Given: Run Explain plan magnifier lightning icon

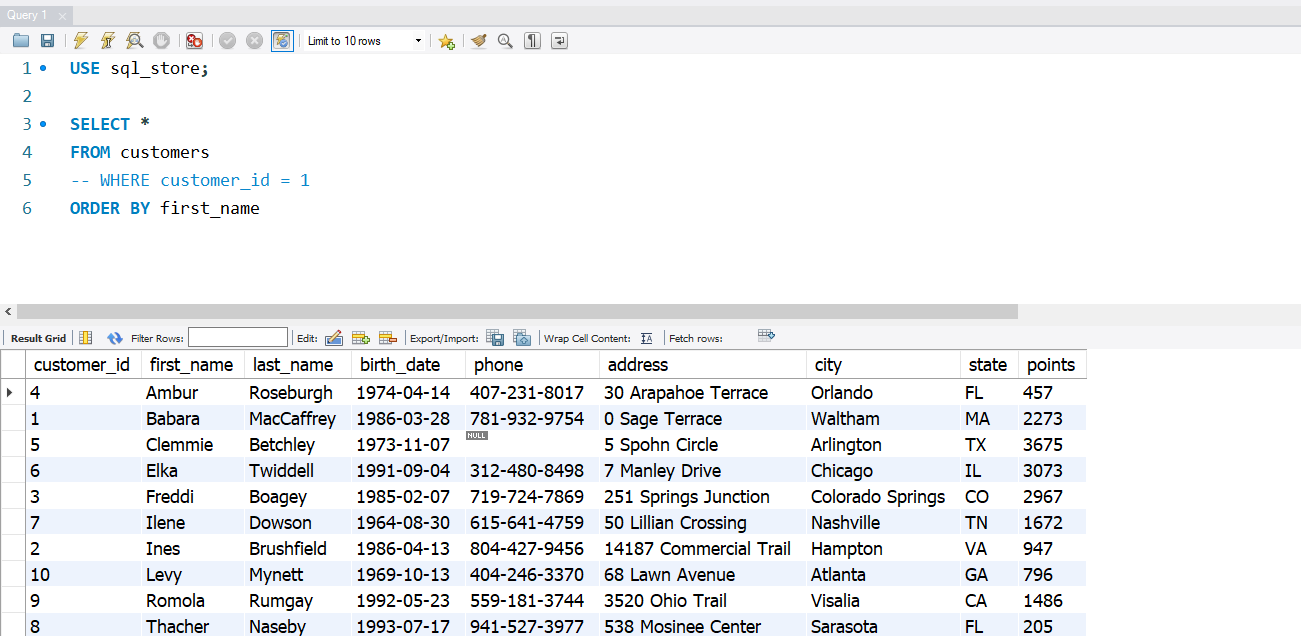Looking at the screenshot, I should click(134, 41).
